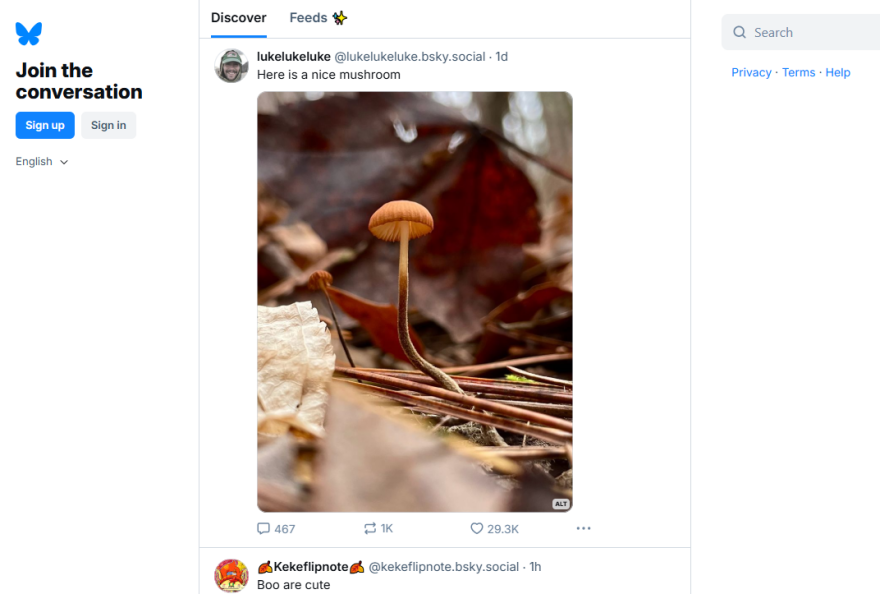Click the search magnifier icon
The image size is (880, 594).
[740, 32]
